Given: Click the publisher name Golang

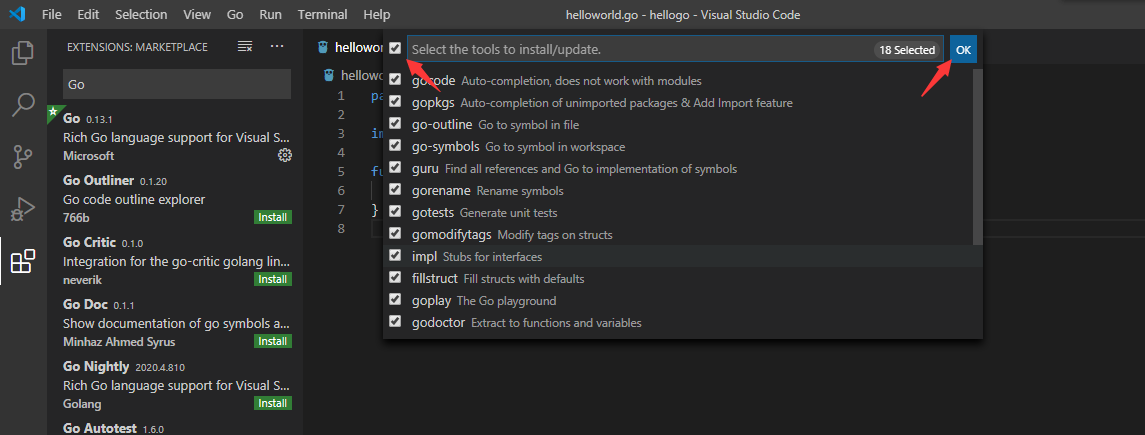Looking at the screenshot, I should pyautogui.click(x=83, y=404).
